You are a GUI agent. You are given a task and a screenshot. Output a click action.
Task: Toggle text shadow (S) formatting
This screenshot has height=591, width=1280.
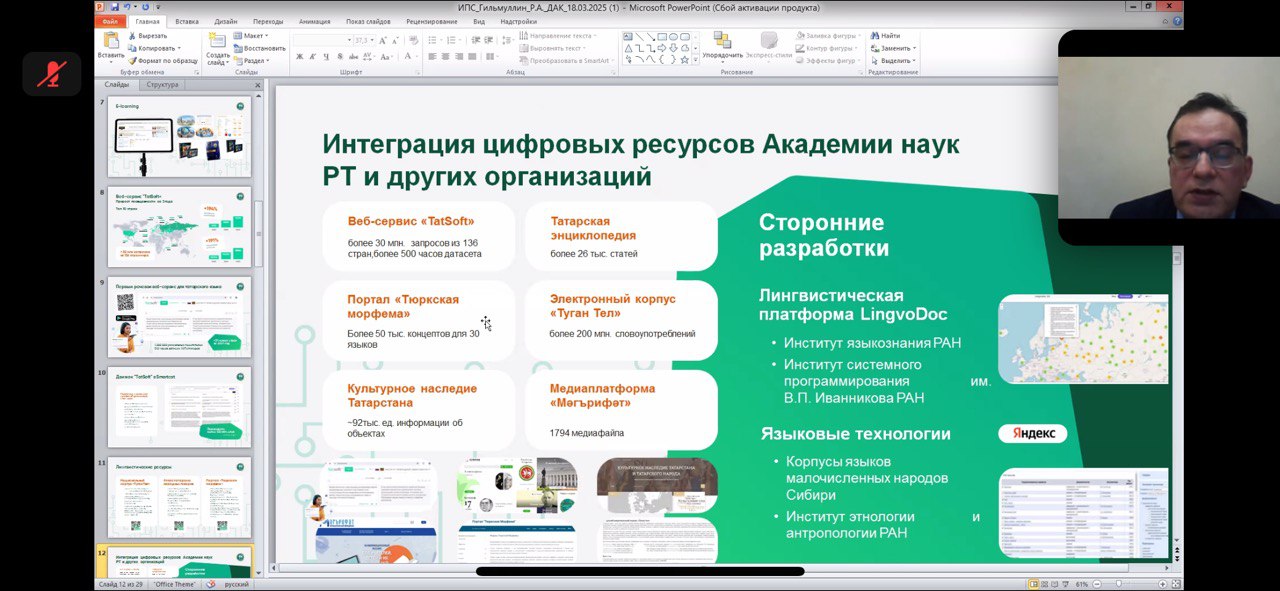point(340,57)
